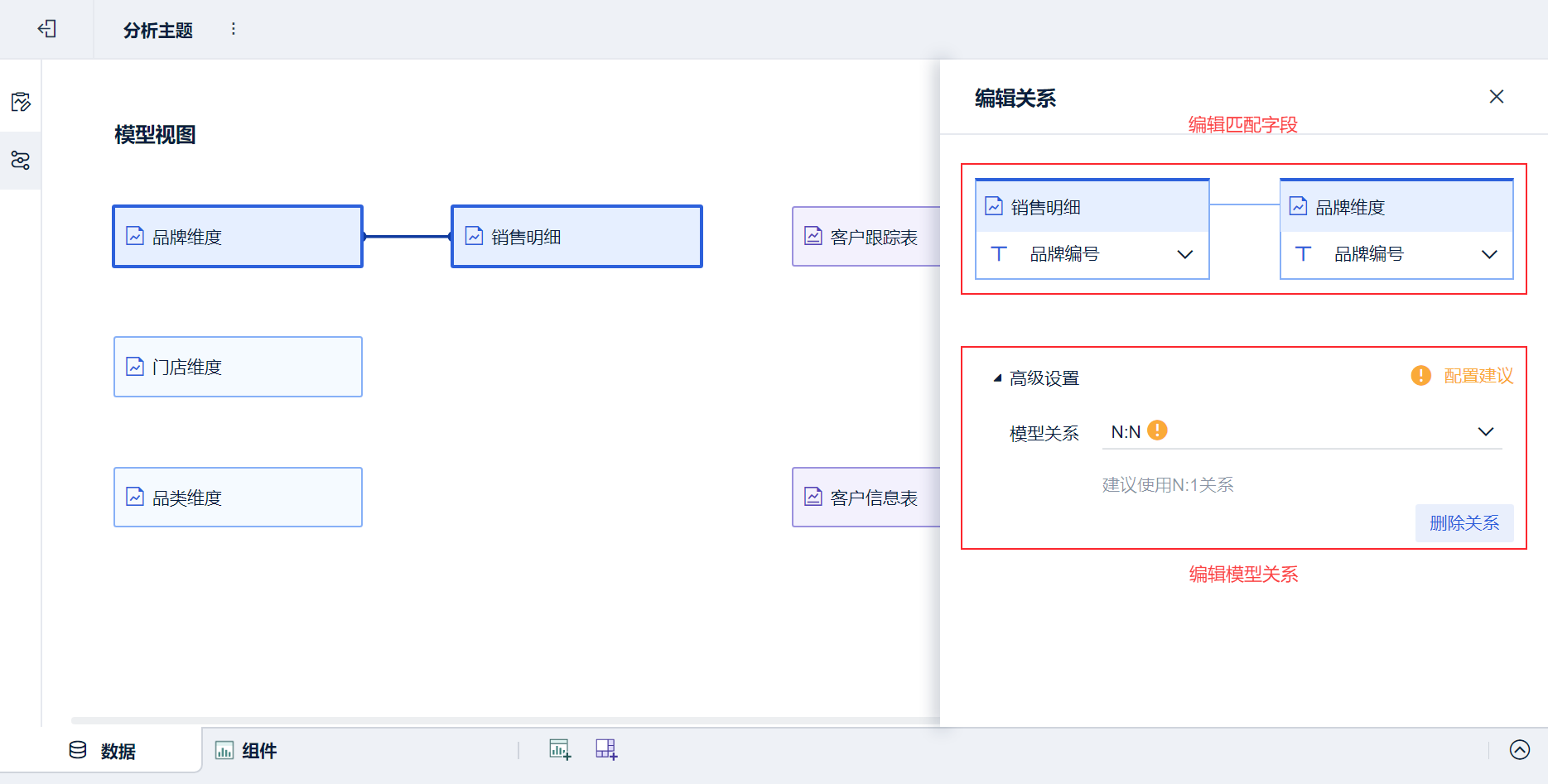Click the add dashboard icon in bottom bar
Viewport: 1548px width, 784px height.
point(606,750)
